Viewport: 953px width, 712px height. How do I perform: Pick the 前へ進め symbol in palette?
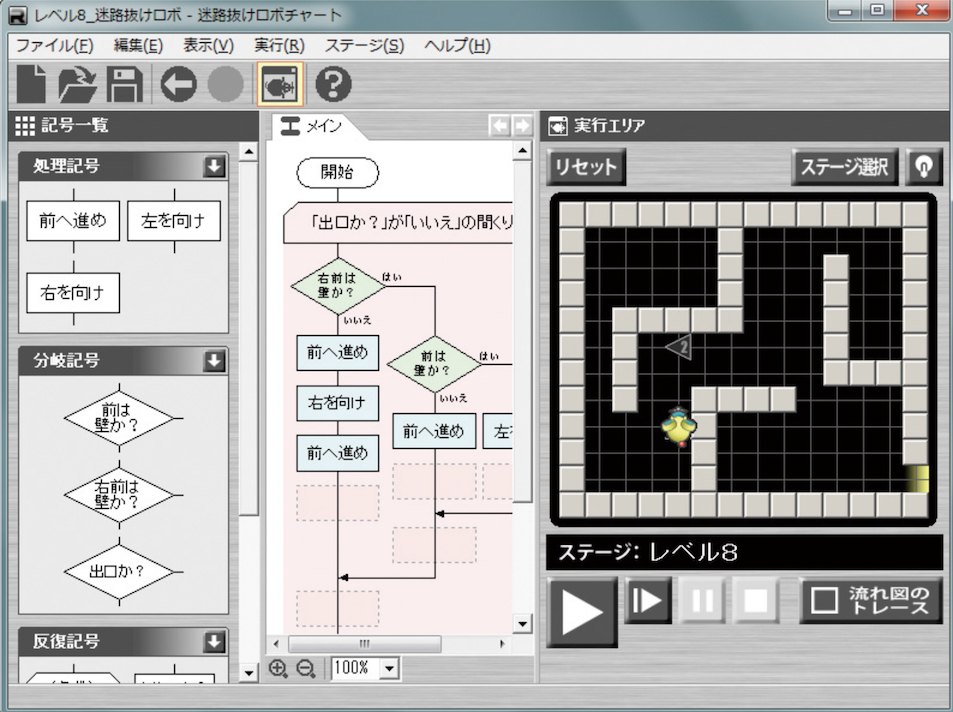coord(73,221)
